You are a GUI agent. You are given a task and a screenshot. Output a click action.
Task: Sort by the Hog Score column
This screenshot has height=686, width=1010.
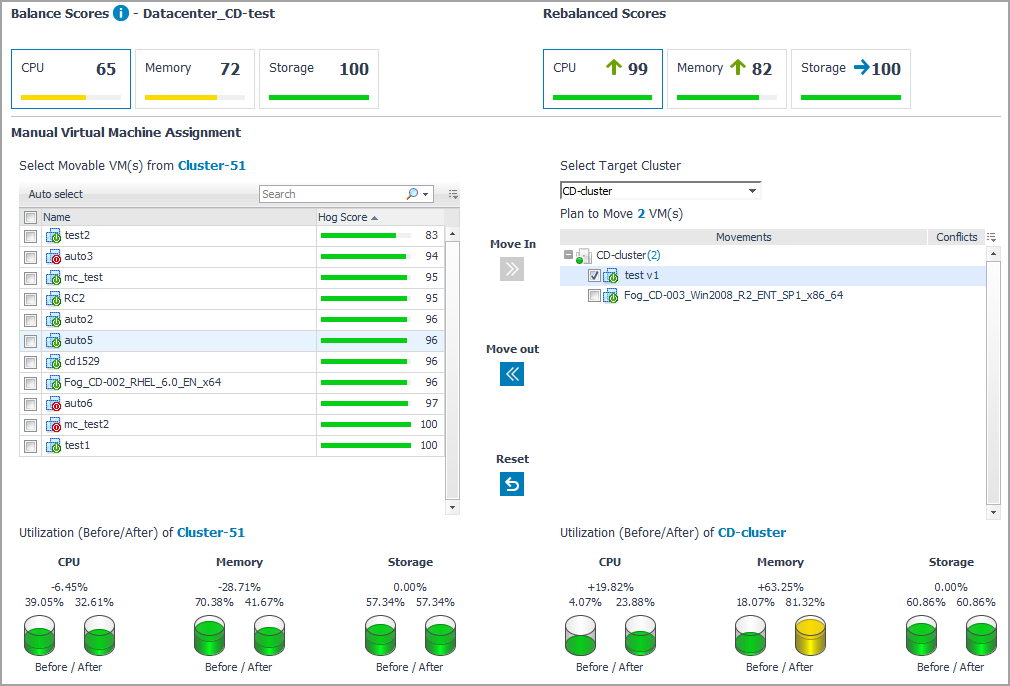click(x=347, y=217)
